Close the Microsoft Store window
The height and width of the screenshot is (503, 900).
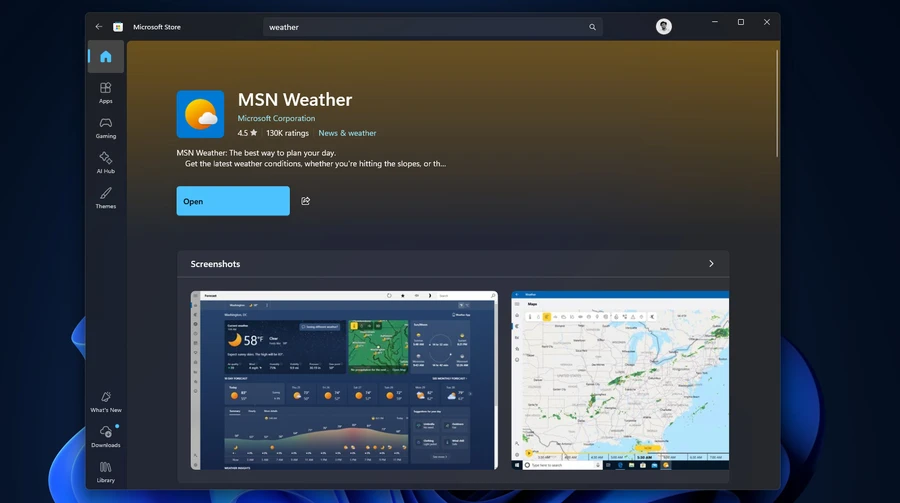[x=767, y=22]
